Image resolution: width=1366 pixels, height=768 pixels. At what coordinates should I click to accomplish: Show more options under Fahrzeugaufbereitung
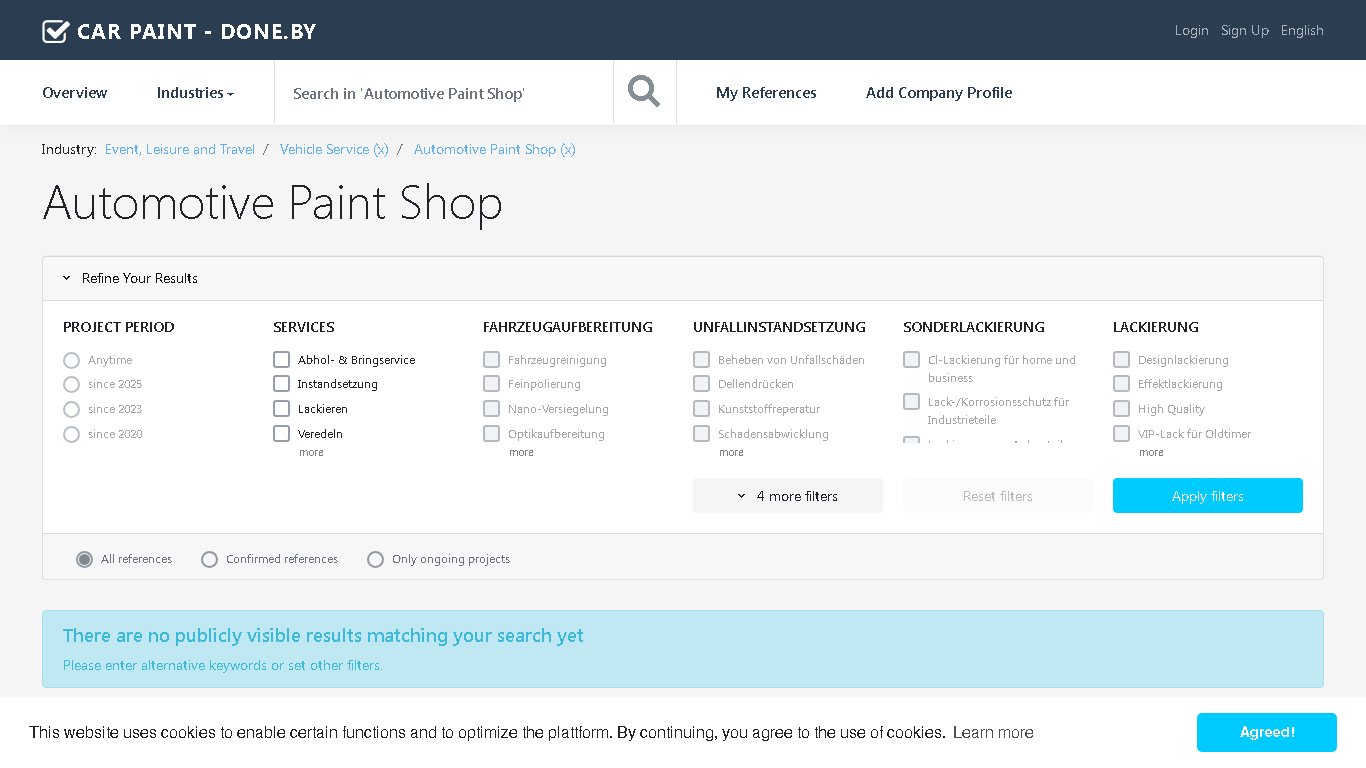521,453
